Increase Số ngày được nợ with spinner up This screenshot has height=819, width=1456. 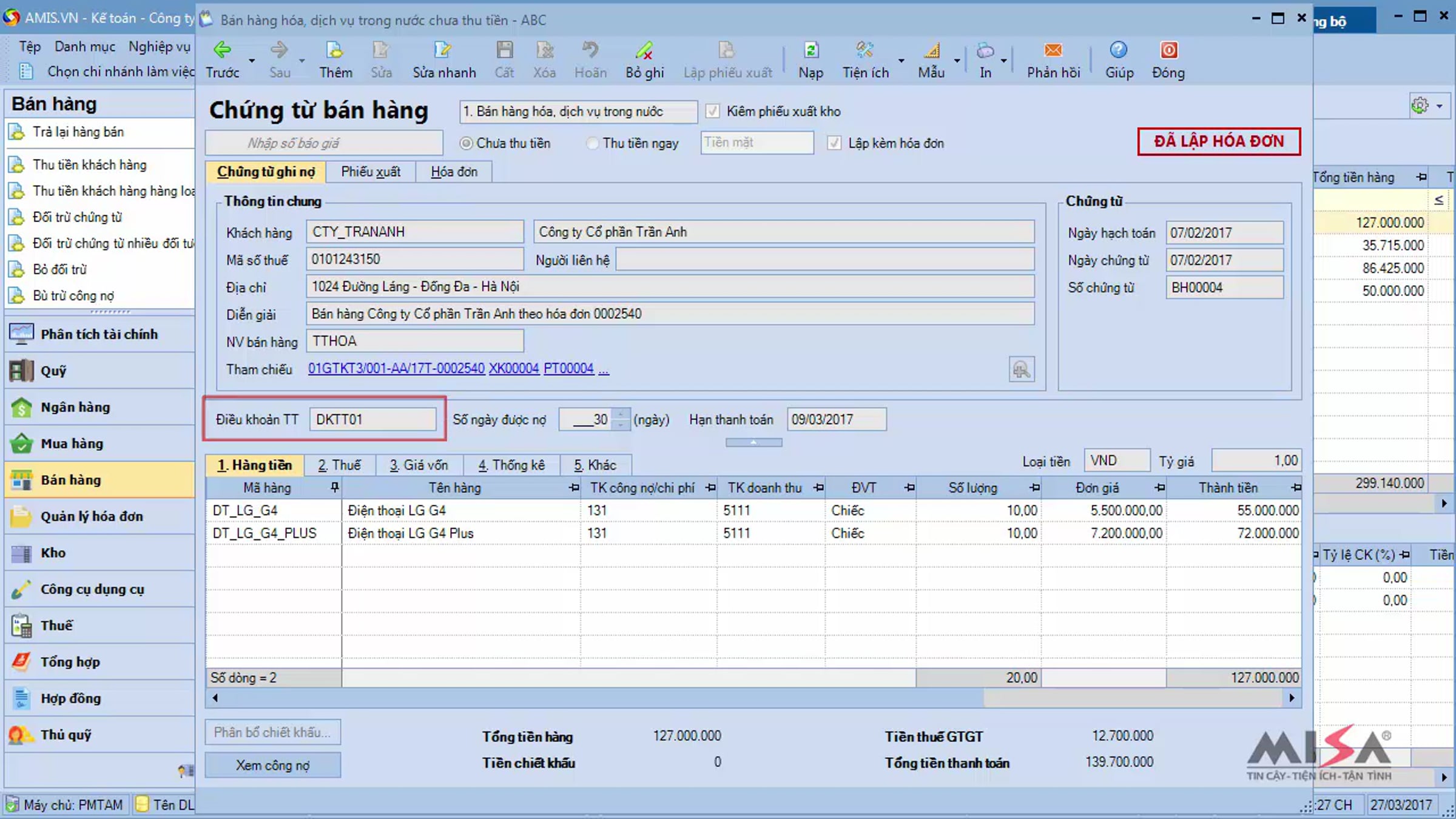620,414
